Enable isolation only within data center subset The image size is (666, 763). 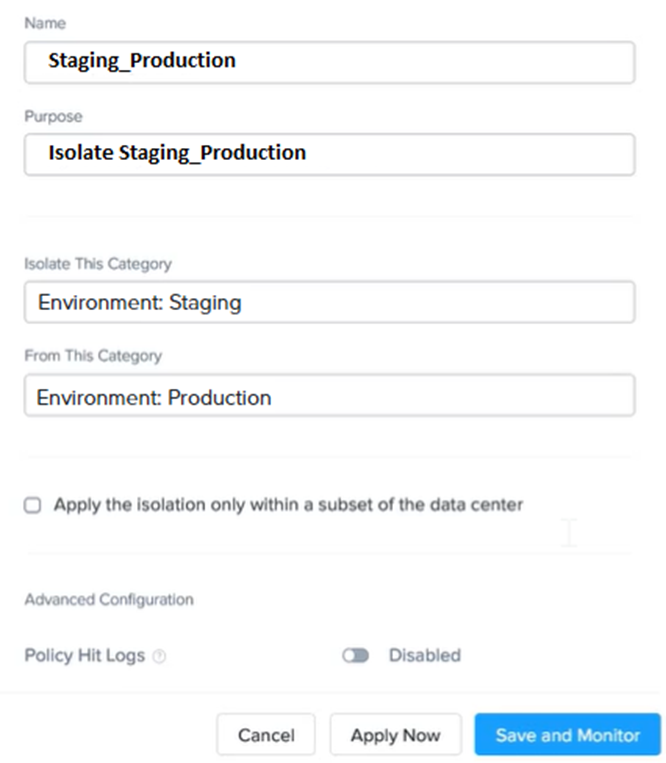(33, 506)
